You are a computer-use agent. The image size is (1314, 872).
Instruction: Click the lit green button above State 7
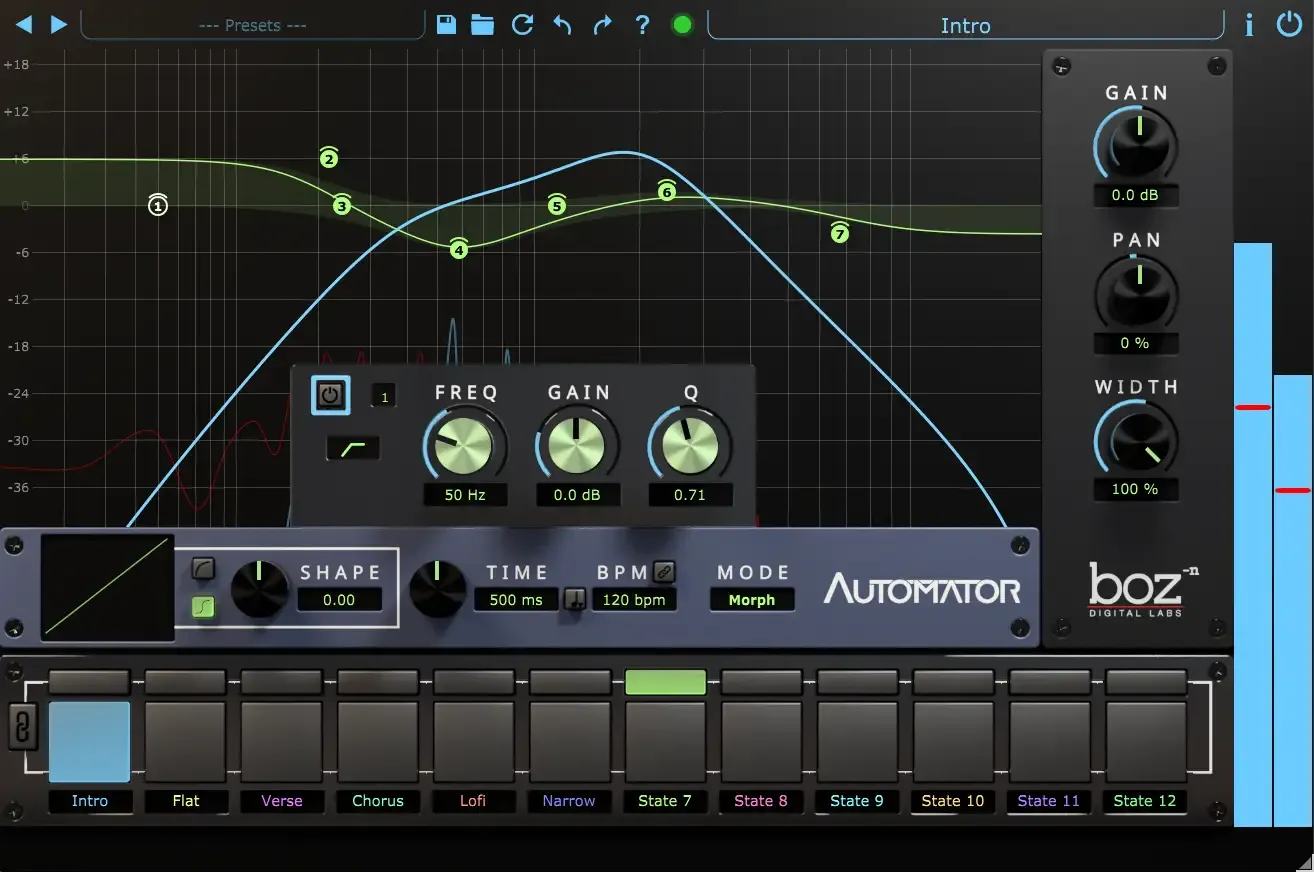click(x=666, y=682)
